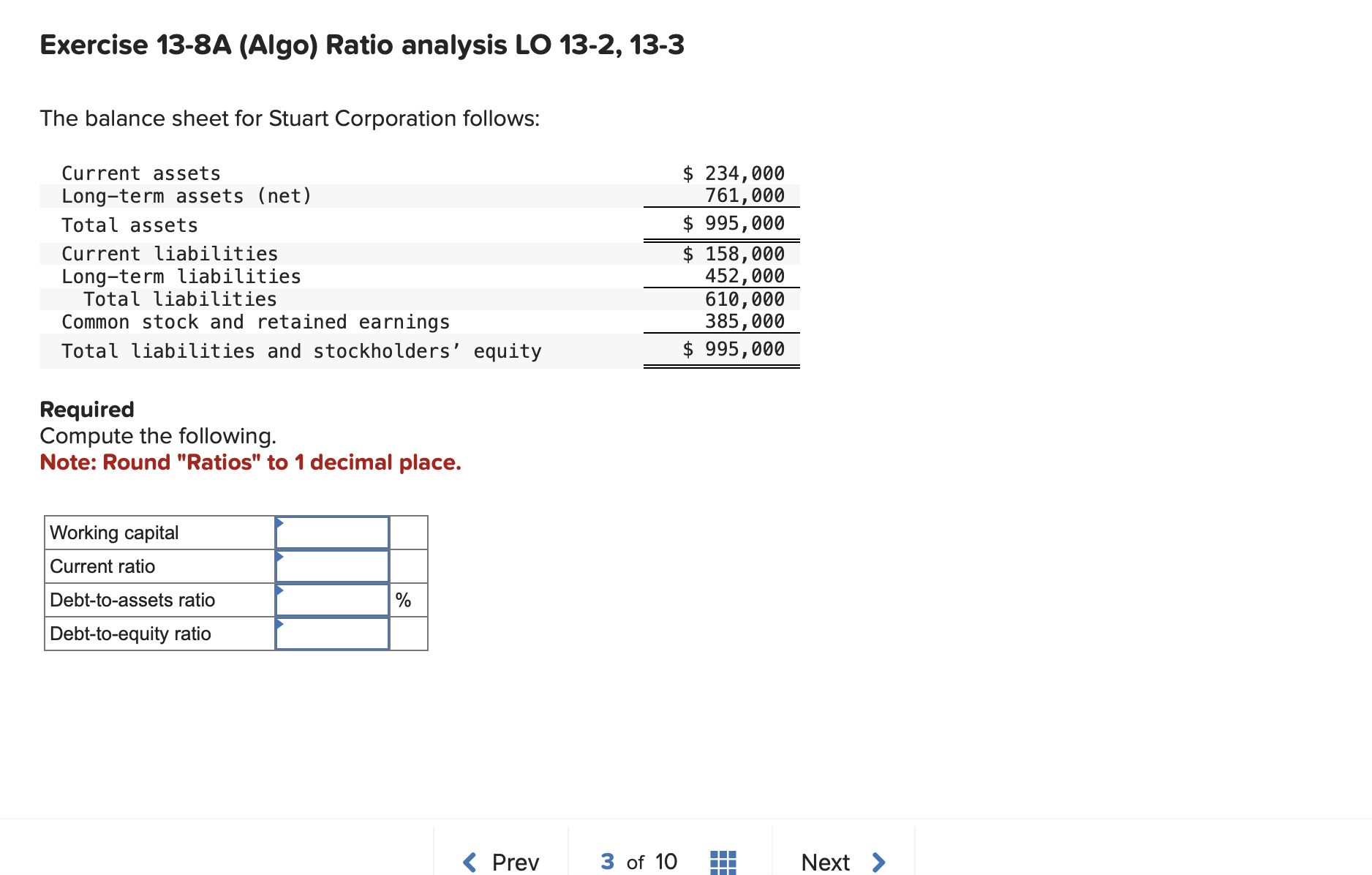Click the blue flag marker in Debt-to-equity cell
The width and height of the screenshot is (1372, 875).
[279, 626]
